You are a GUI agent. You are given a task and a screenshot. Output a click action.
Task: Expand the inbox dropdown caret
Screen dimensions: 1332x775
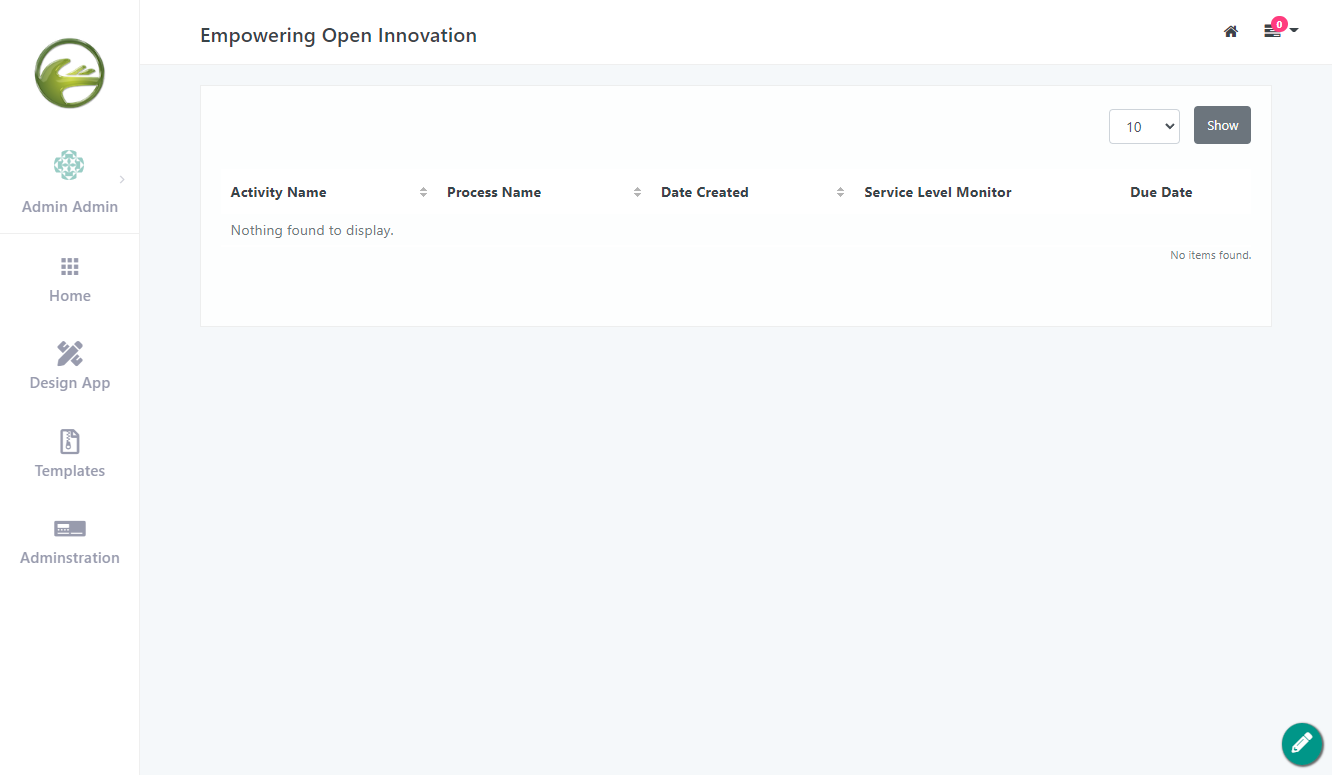[1294, 30]
